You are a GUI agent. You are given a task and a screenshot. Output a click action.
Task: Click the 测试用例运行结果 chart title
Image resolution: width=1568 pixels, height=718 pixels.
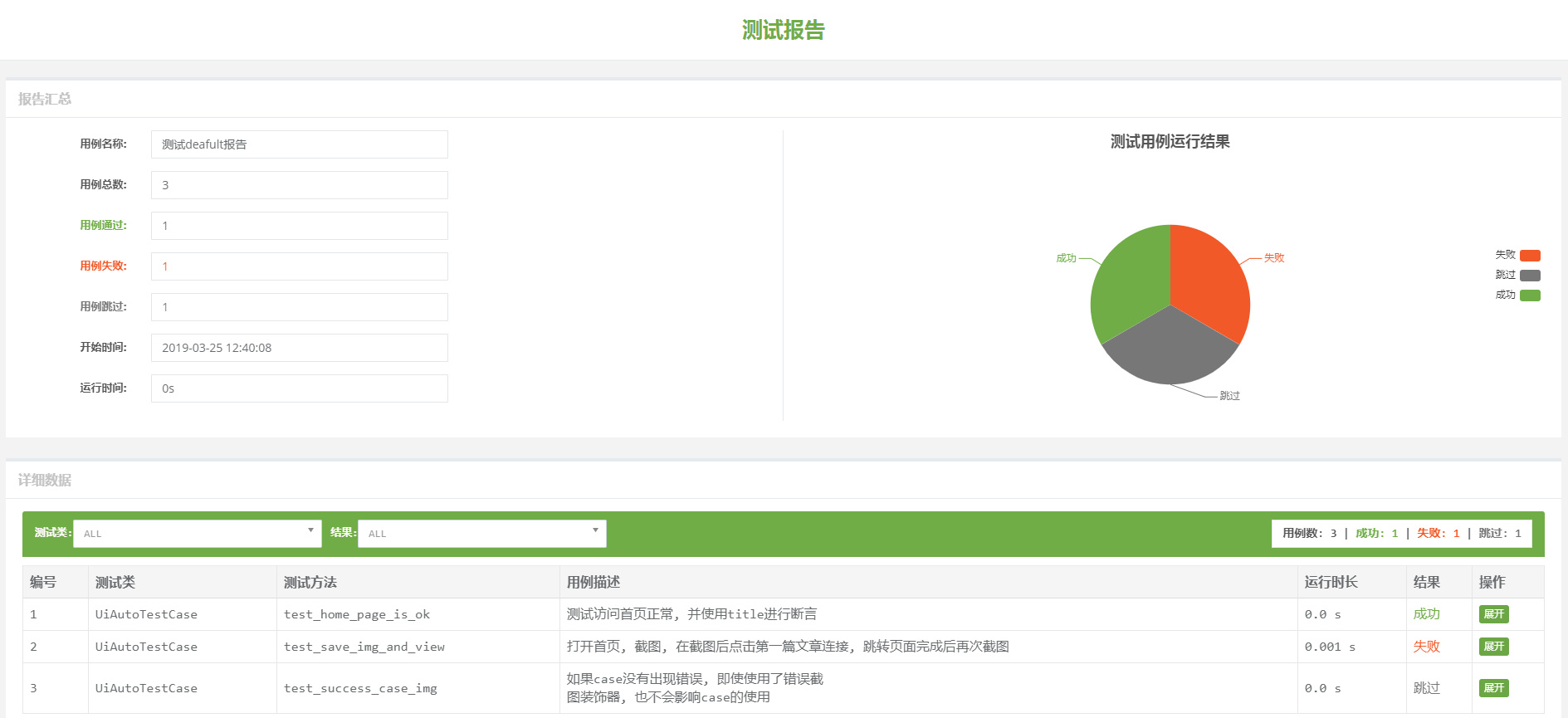pyautogui.click(x=1170, y=142)
